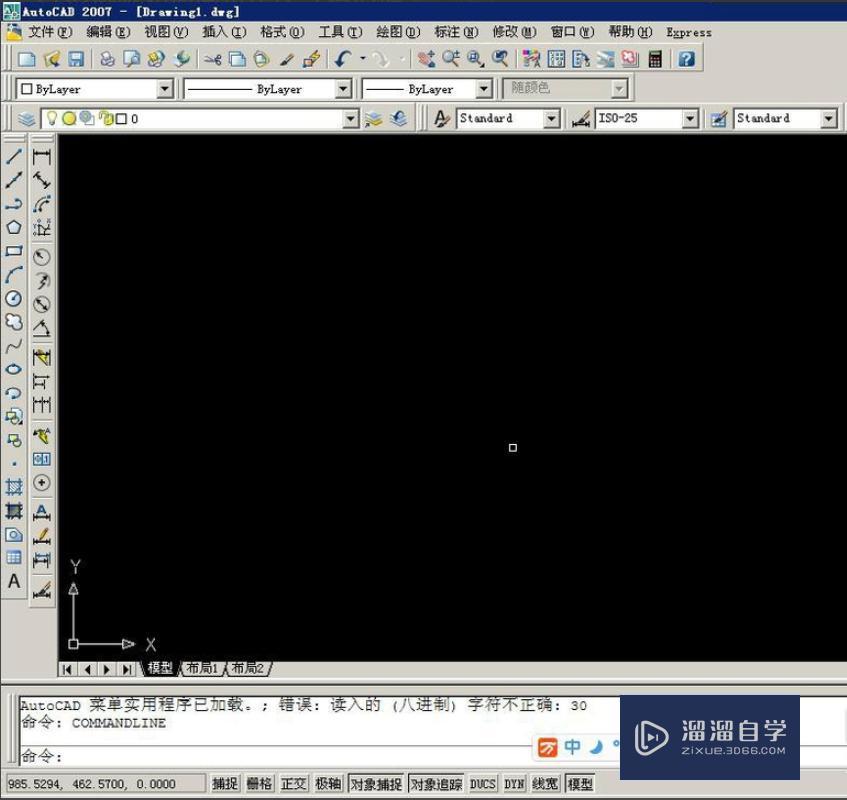
Task: Select the Arc draw tool
Action: [x=14, y=275]
